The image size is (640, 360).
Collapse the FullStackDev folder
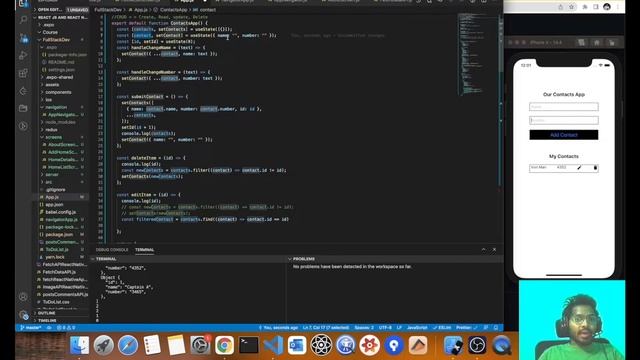56,40
